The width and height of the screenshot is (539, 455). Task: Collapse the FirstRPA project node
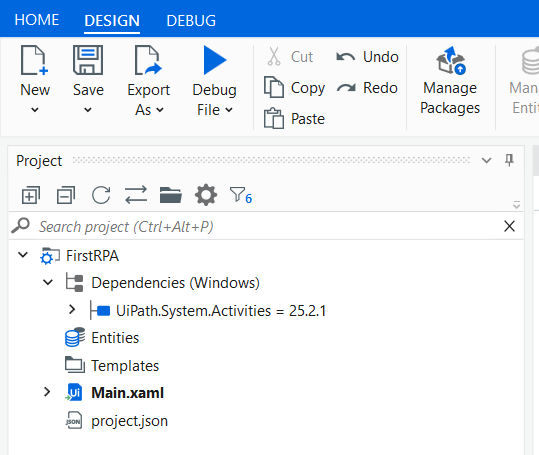coord(23,255)
